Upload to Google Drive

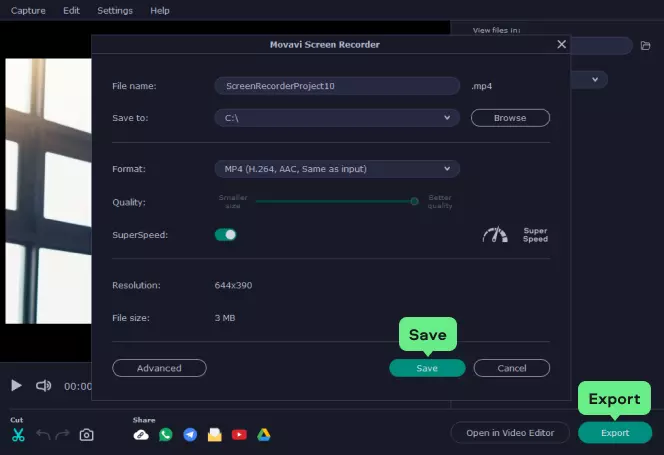[x=264, y=435]
